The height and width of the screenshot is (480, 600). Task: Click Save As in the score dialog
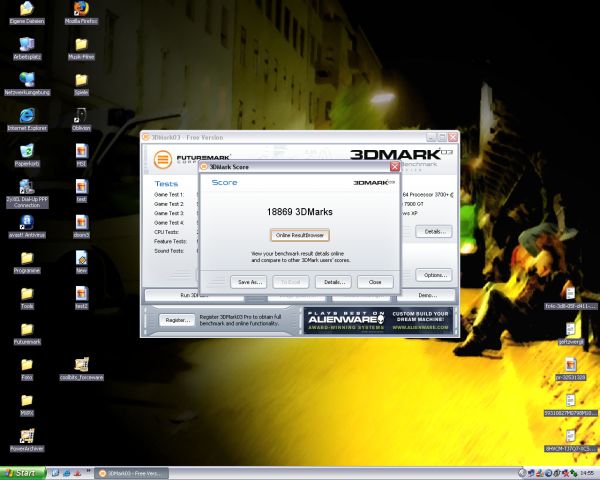point(249,282)
